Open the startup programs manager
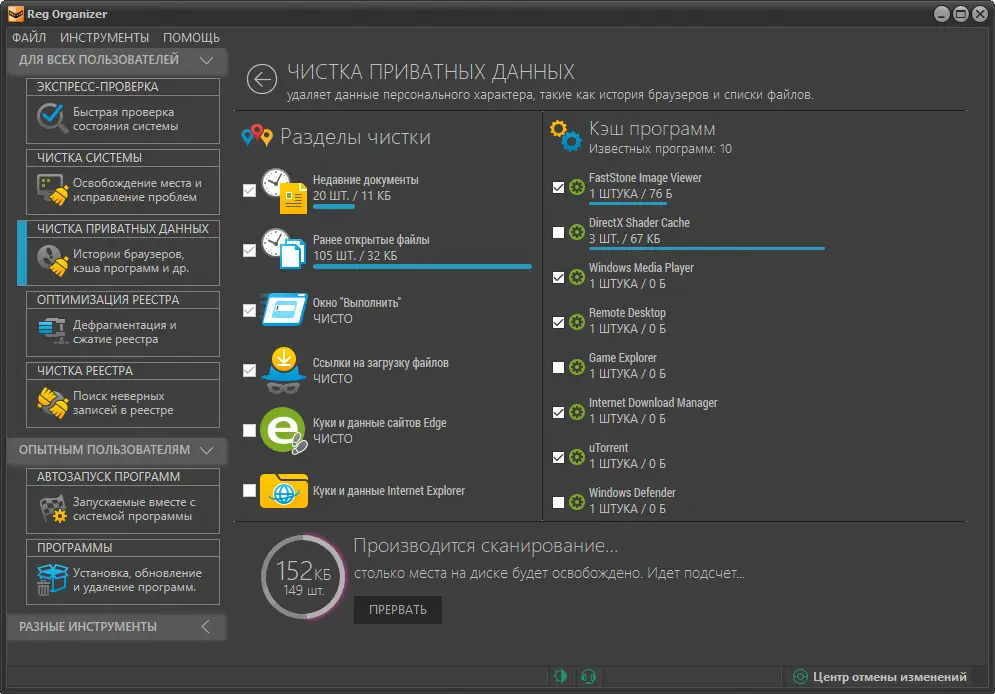Image resolution: width=995 pixels, height=694 pixels. point(122,508)
